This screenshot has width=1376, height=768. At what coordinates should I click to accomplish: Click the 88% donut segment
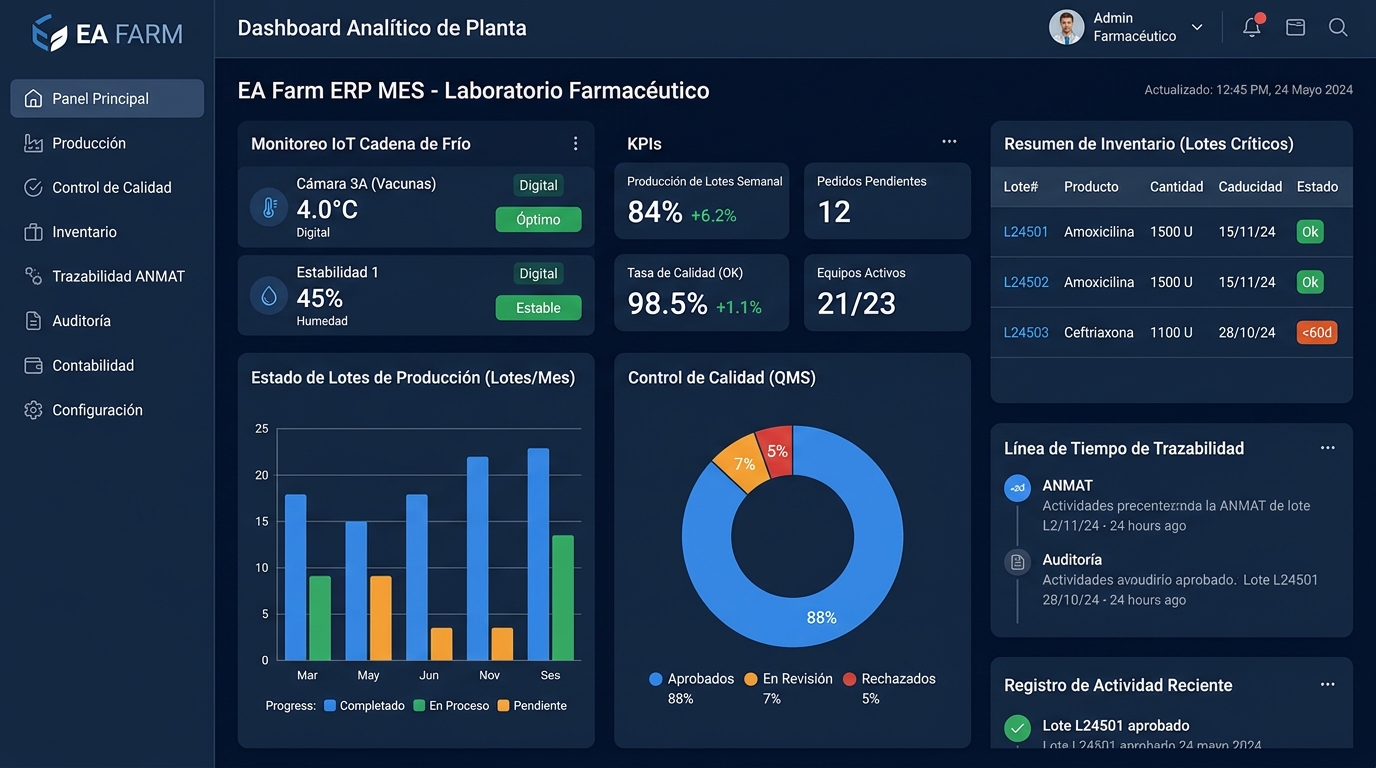822,617
